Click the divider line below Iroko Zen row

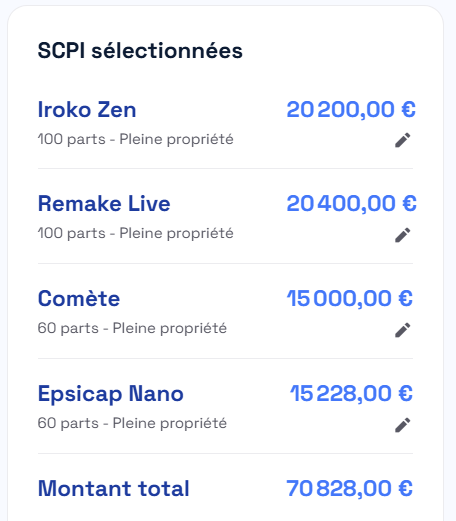[x=225, y=169]
